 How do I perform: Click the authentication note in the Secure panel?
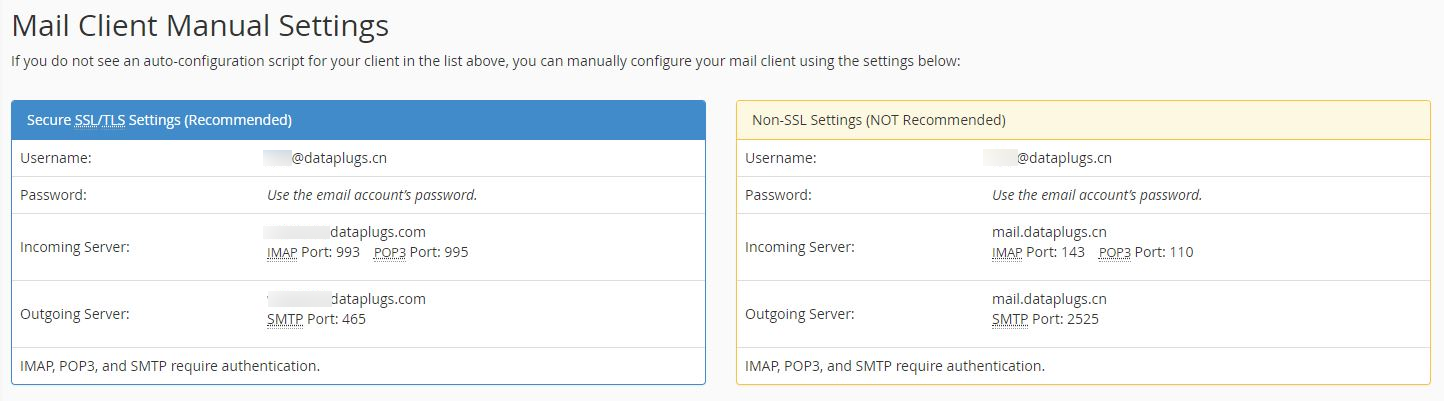click(170, 366)
